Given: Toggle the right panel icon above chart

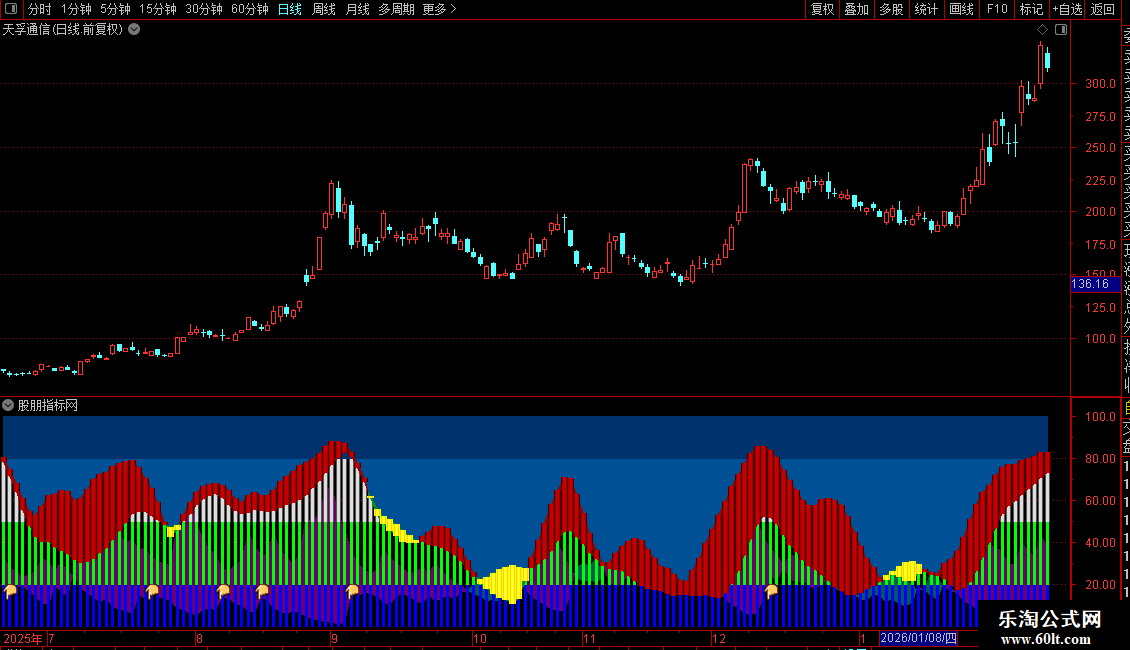Looking at the screenshot, I should 1061,30.
